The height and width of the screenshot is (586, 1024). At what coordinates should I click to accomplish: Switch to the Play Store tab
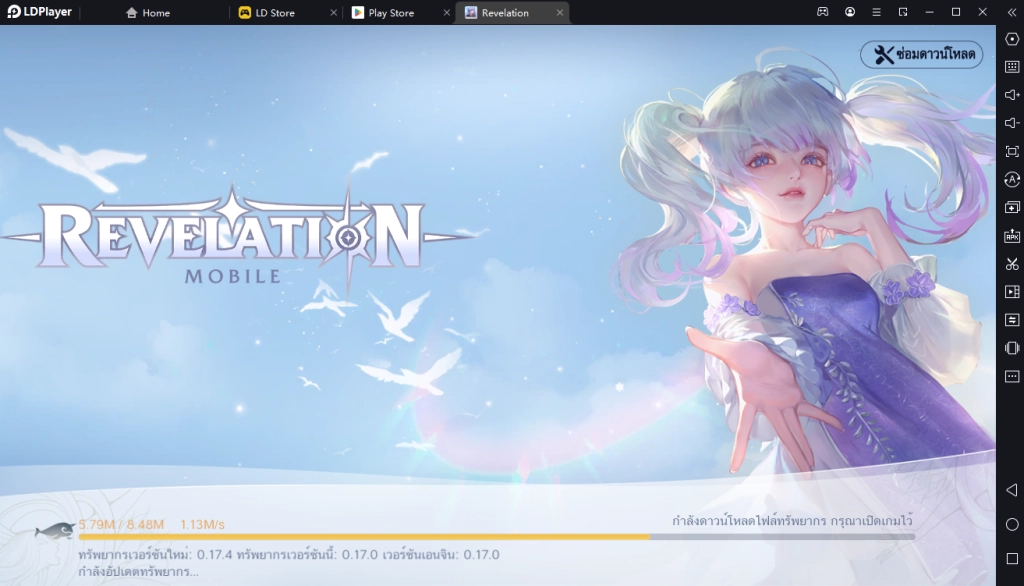click(383, 12)
